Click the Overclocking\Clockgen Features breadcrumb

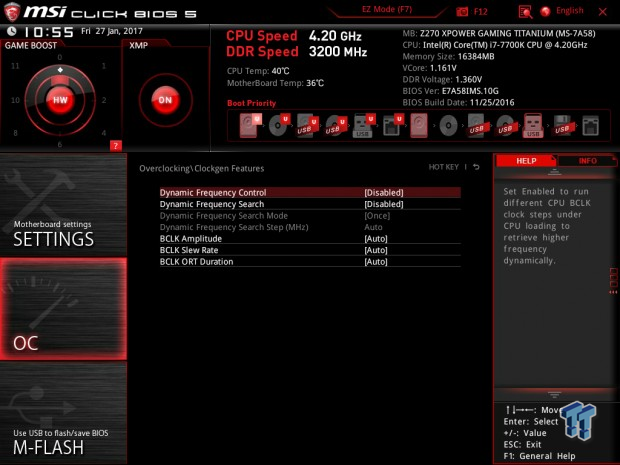[202, 168]
